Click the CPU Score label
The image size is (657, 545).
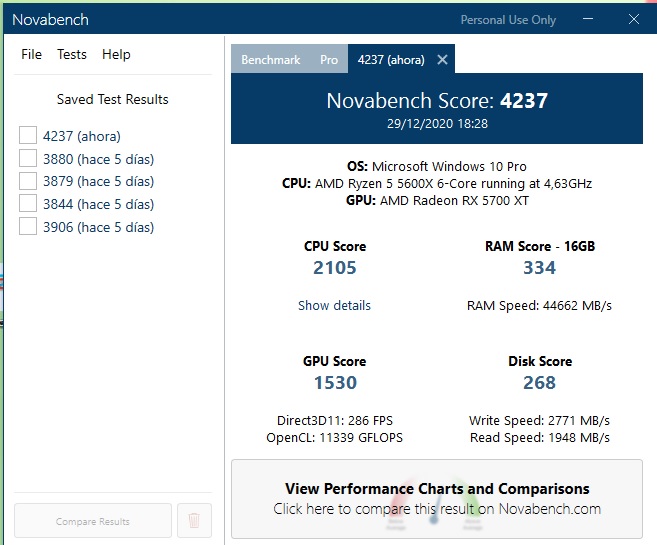click(x=335, y=246)
